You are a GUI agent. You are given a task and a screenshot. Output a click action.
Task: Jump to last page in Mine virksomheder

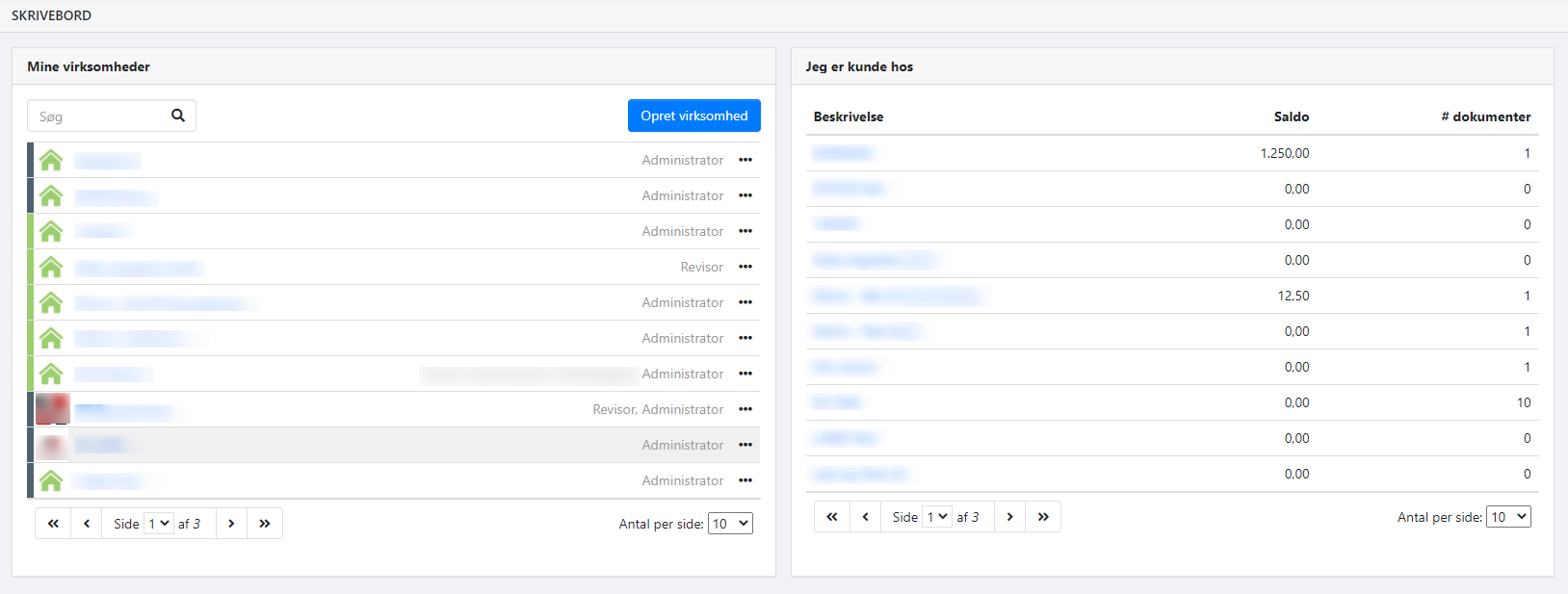(265, 524)
